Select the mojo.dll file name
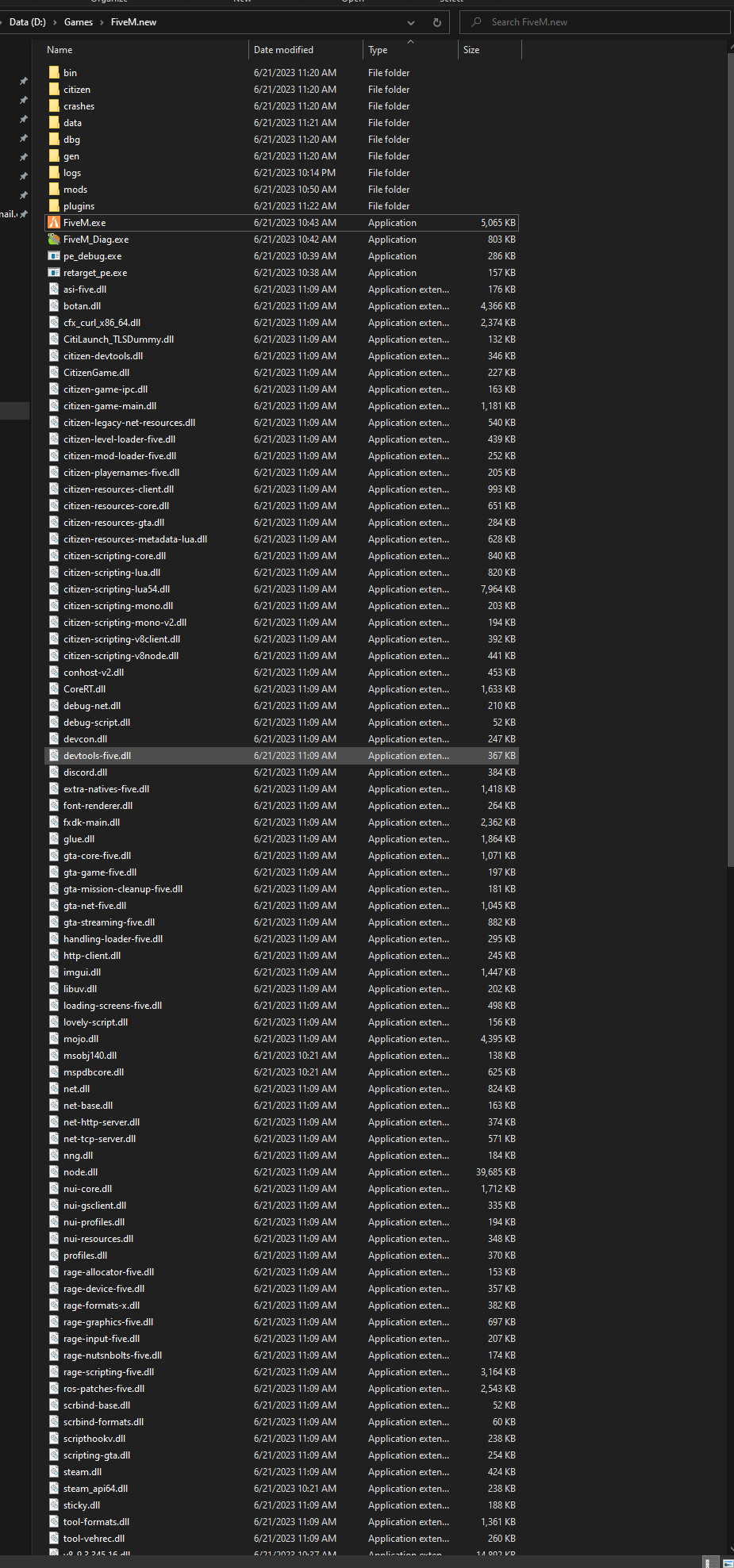 [81, 1039]
